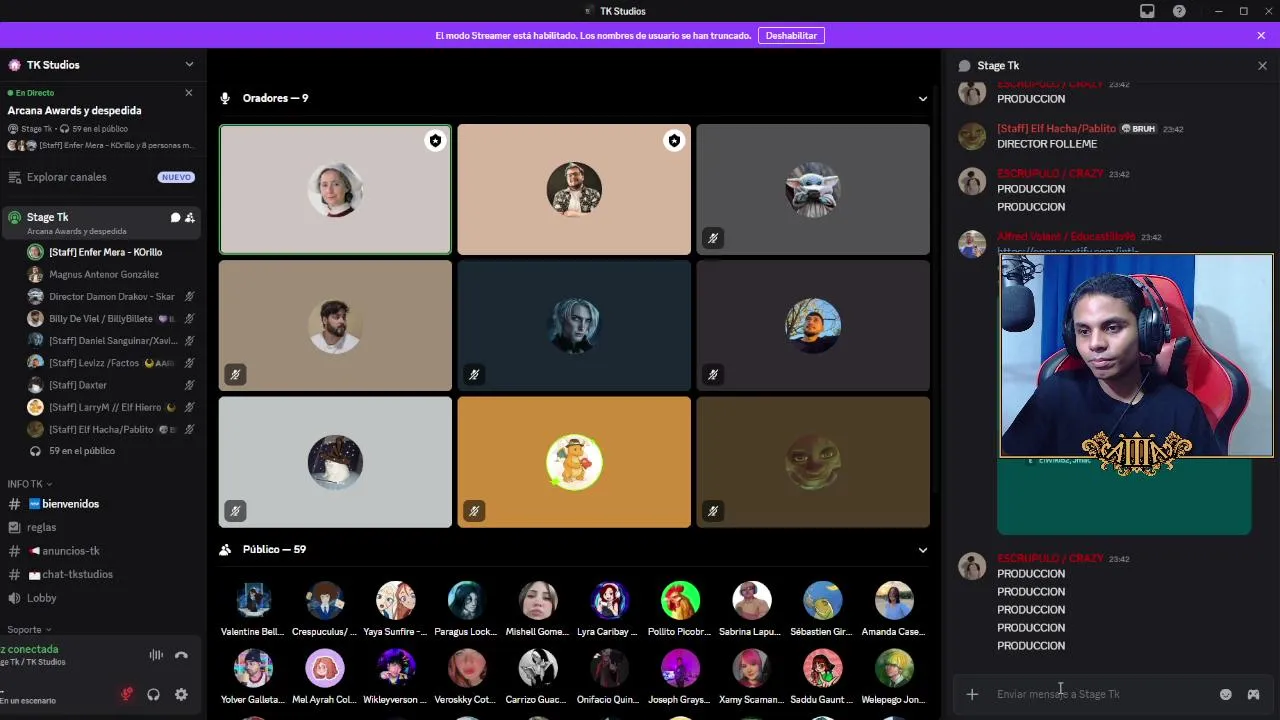This screenshot has width=1280, height=720.
Task: Select the teddy bear avatar speaker tile
Action: coord(574,462)
